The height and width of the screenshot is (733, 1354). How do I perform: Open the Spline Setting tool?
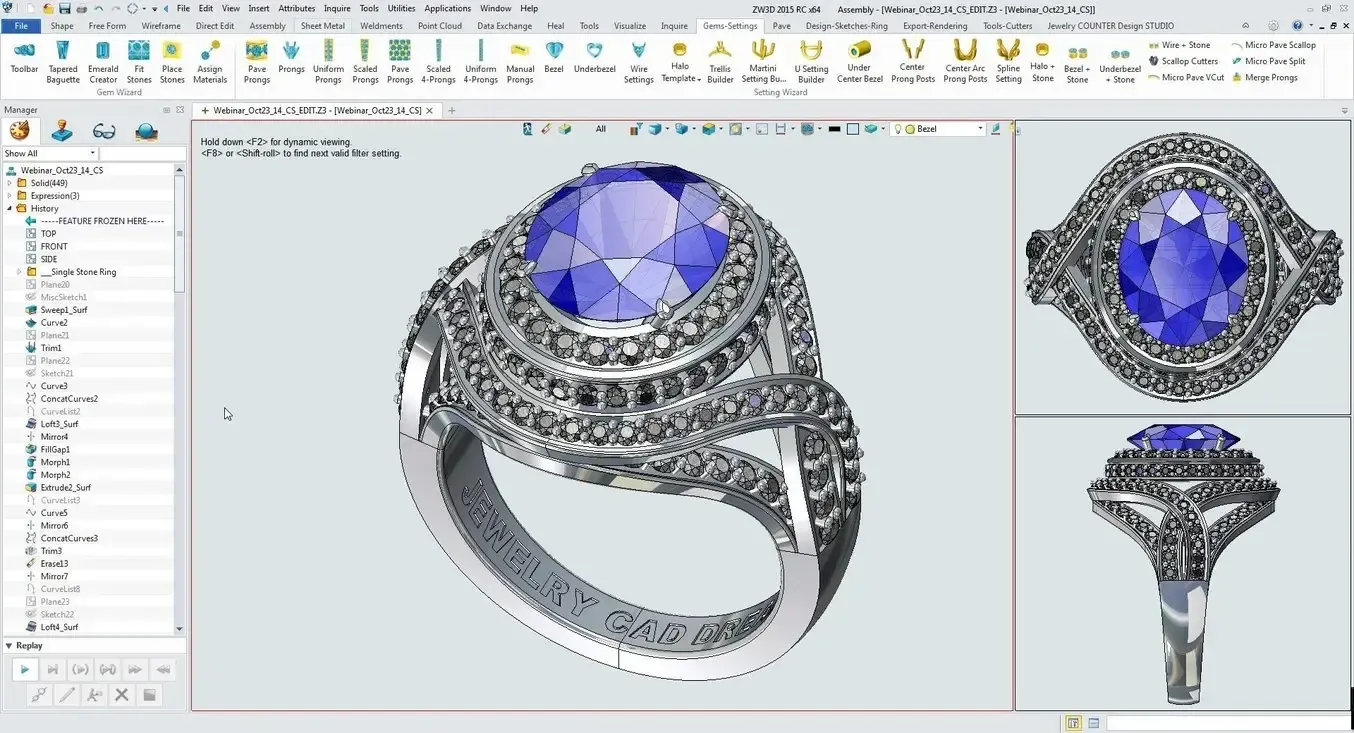pyautogui.click(x=1007, y=60)
